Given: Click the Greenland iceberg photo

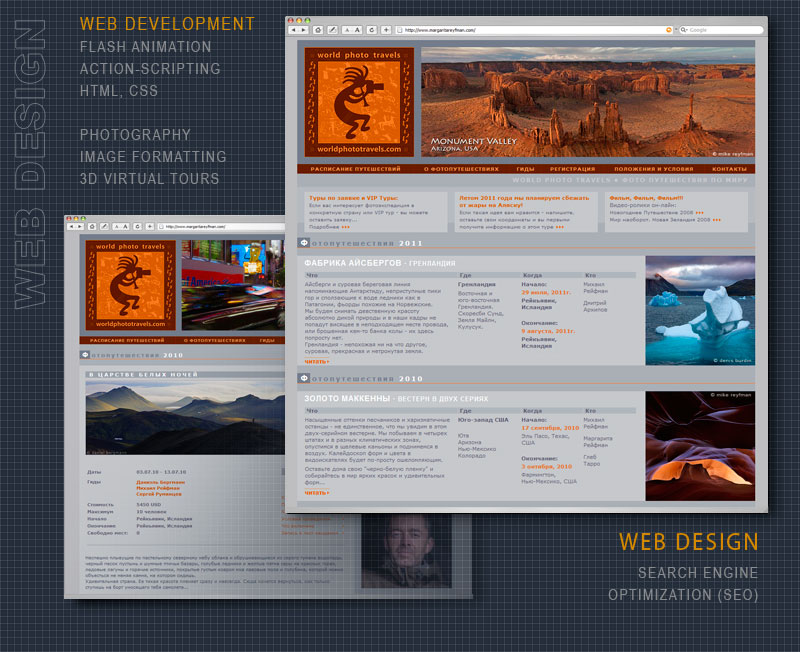Looking at the screenshot, I should click(700, 310).
